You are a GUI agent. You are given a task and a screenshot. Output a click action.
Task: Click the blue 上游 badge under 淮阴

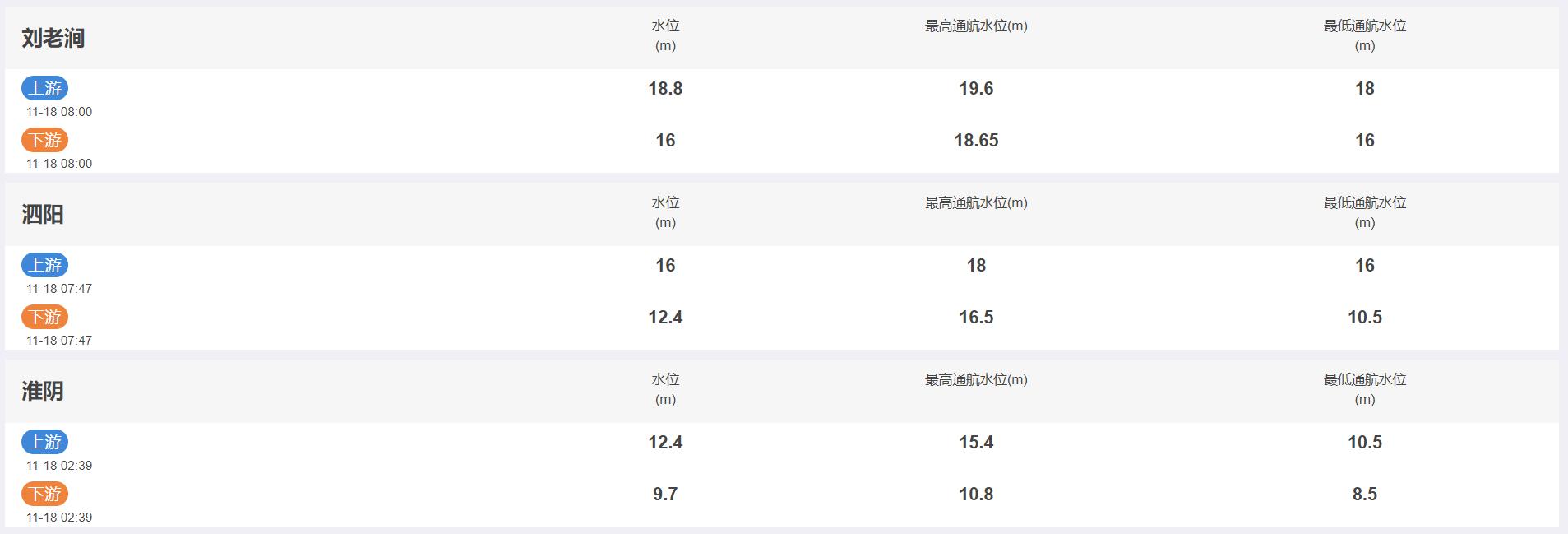tap(44, 442)
